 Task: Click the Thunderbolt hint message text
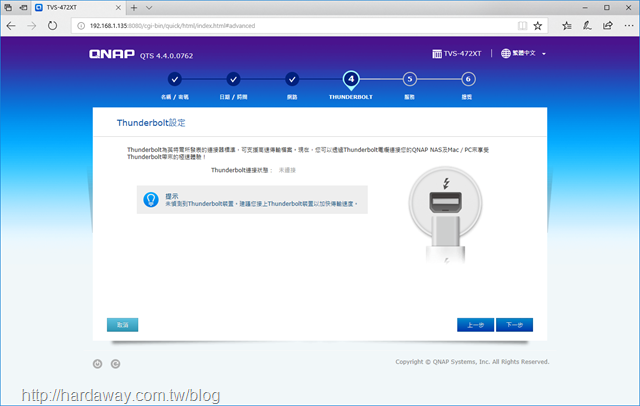[x=261, y=204]
